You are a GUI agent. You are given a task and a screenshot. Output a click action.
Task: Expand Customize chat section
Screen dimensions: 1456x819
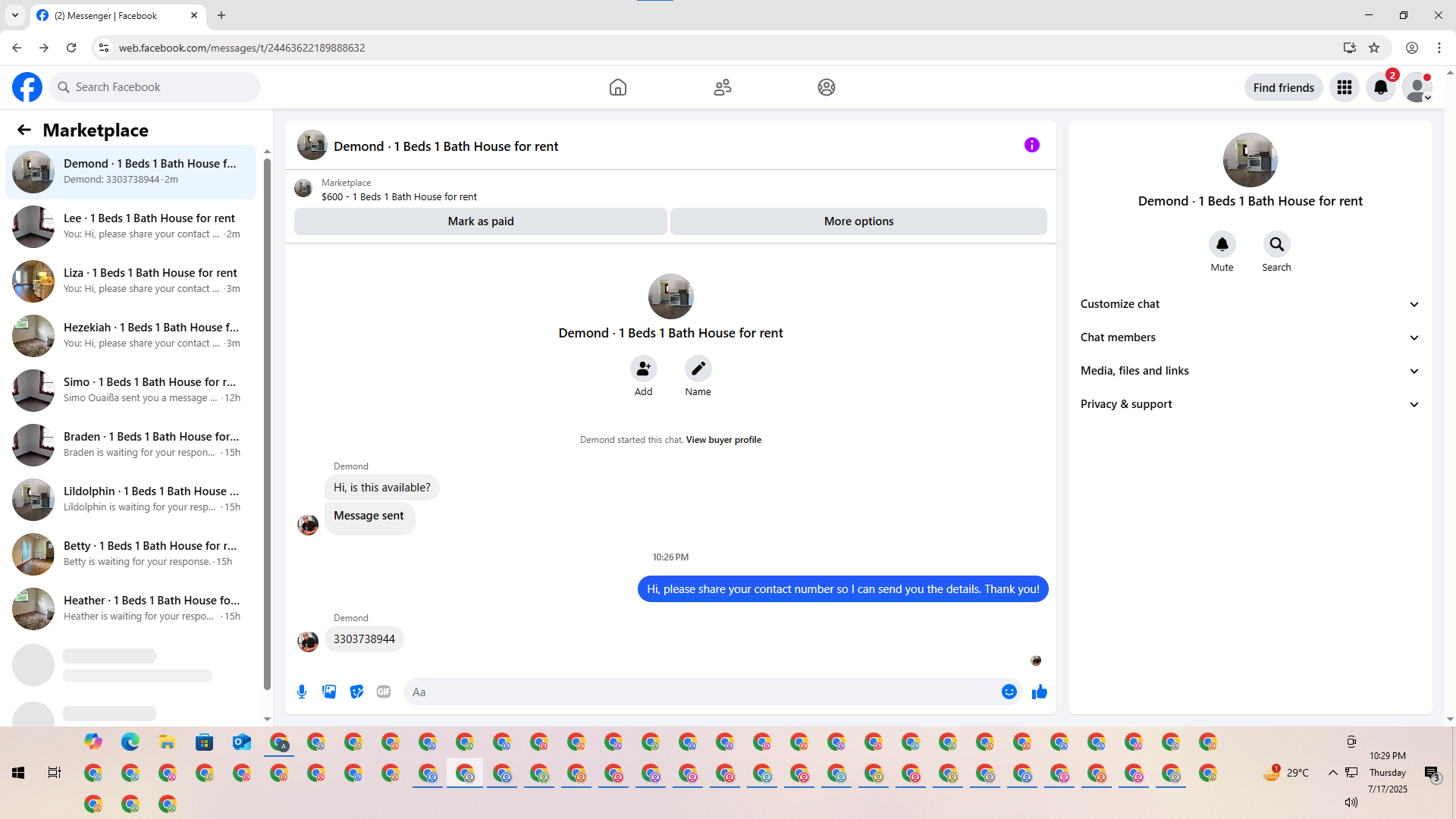tap(1250, 304)
